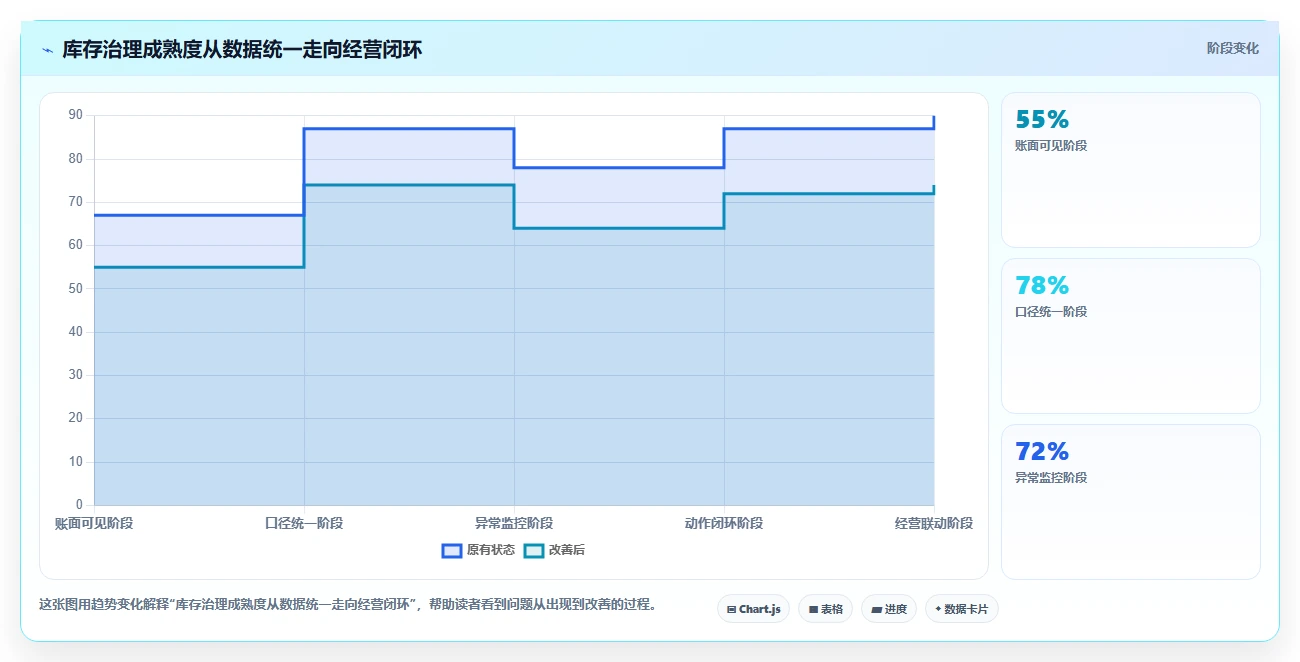Select the 表格 tag
Screen dimensions: 1300x662
[825, 609]
